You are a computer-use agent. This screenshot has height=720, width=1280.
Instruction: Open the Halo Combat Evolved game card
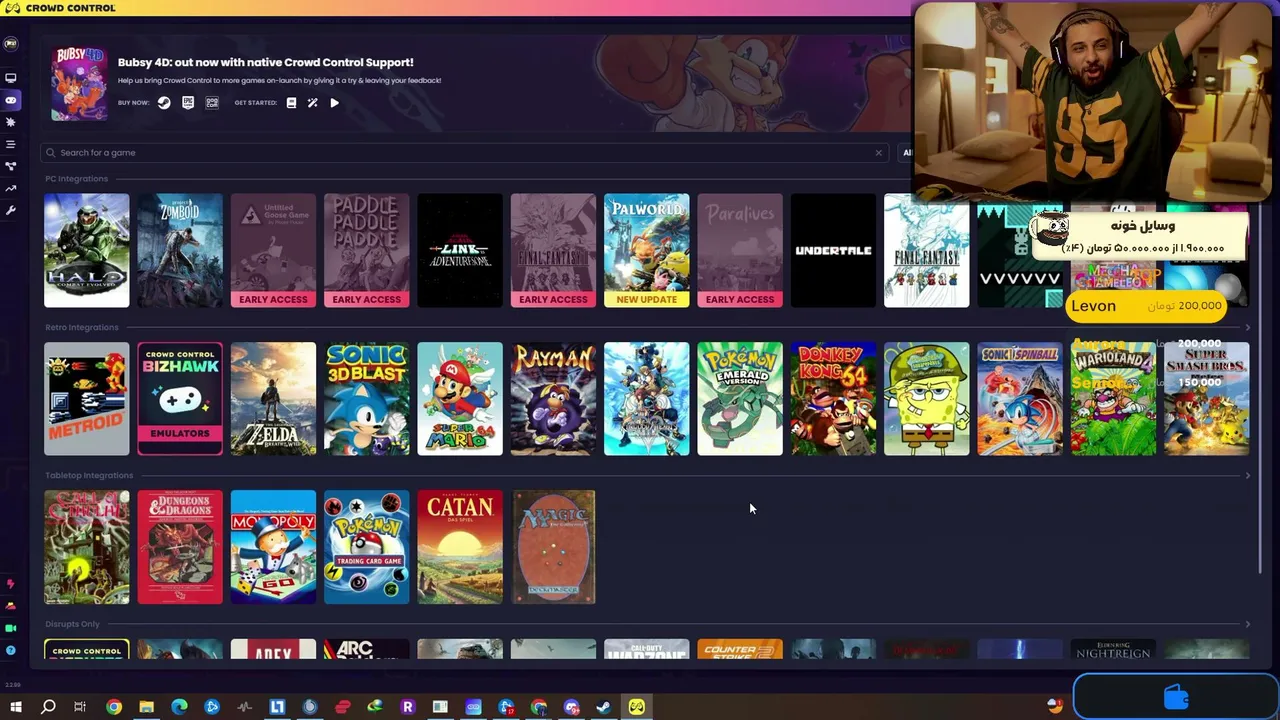pyautogui.click(x=87, y=250)
